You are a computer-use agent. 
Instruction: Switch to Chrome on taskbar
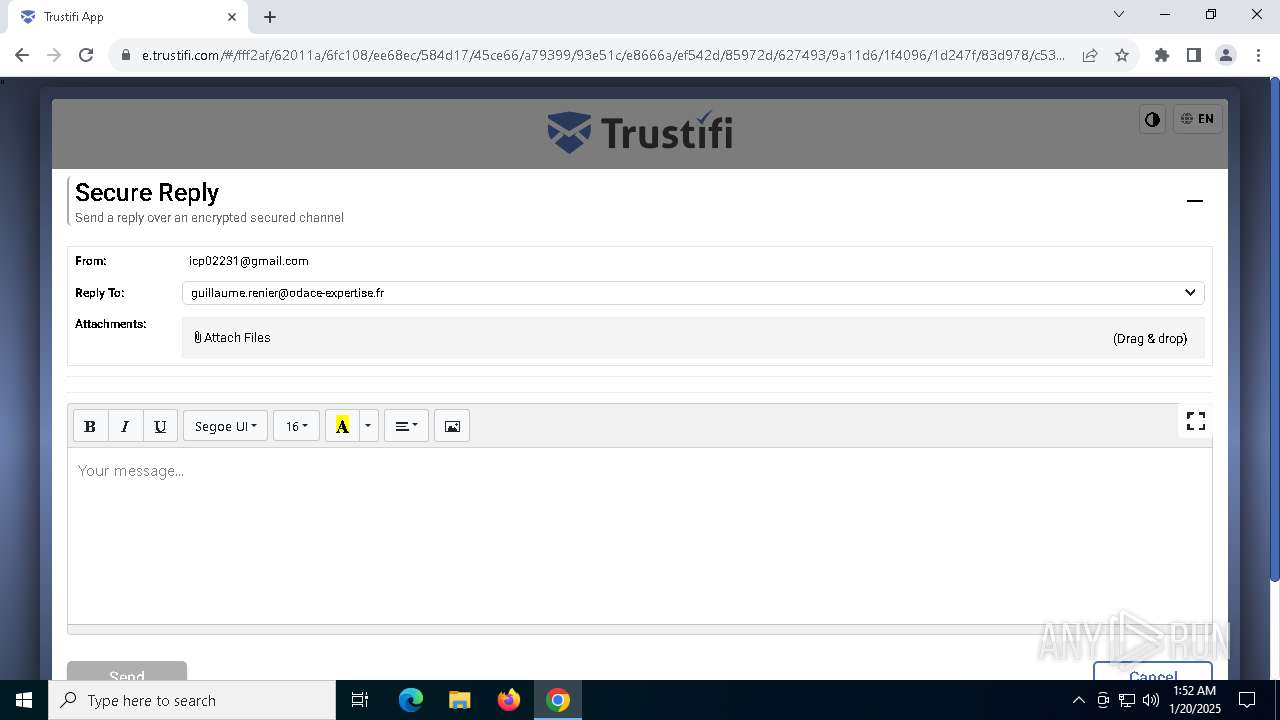click(x=558, y=700)
